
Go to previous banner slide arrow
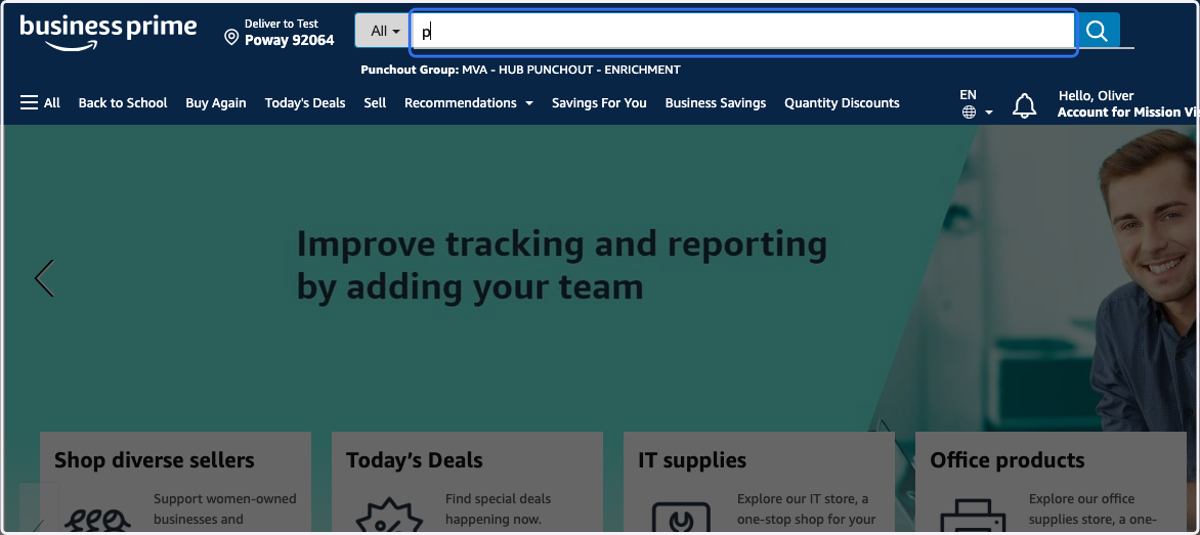[x=44, y=278]
